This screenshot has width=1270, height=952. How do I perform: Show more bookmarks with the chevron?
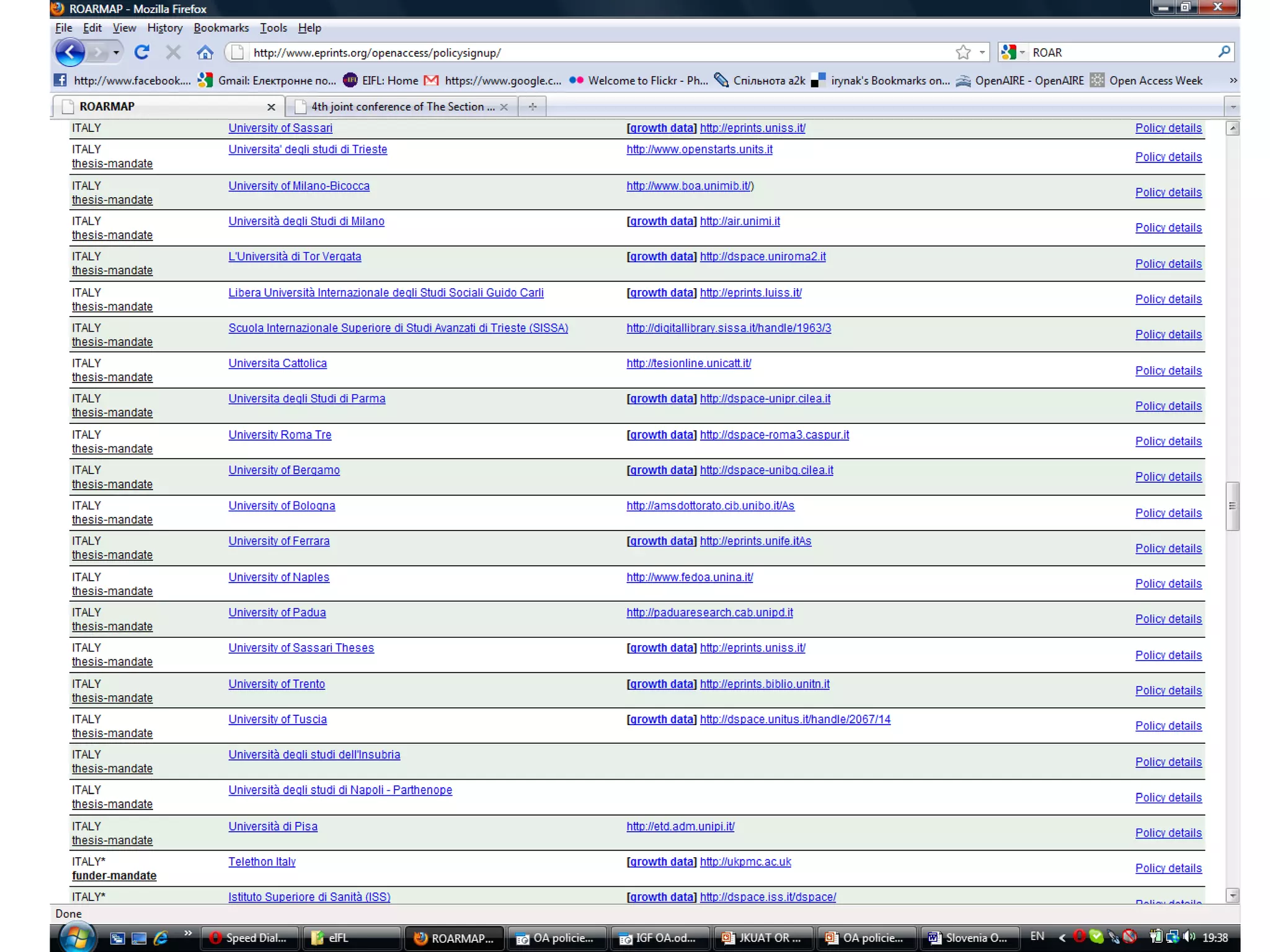point(1233,81)
